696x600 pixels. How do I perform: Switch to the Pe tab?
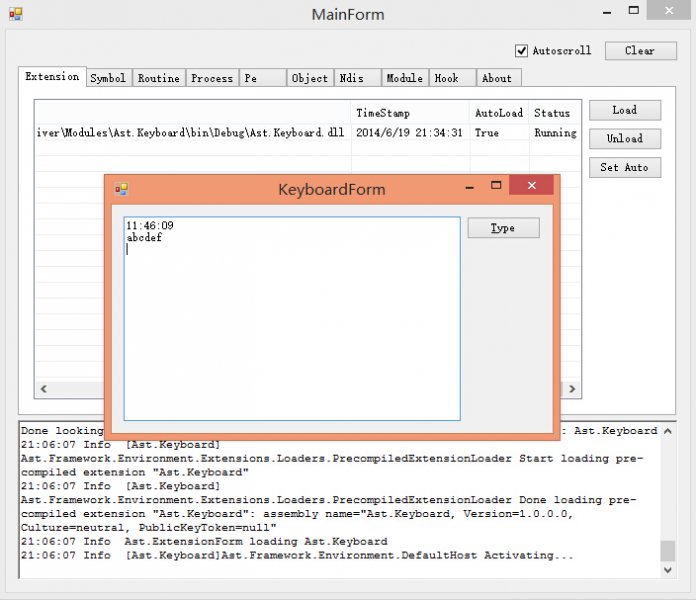(262, 78)
